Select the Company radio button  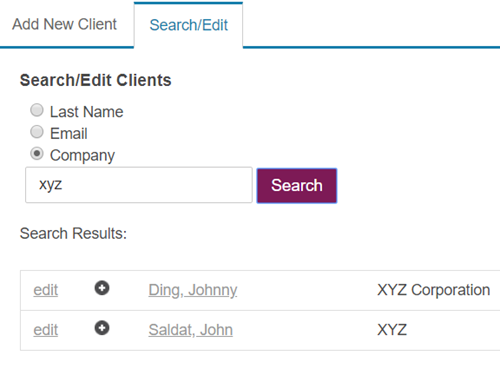37,154
